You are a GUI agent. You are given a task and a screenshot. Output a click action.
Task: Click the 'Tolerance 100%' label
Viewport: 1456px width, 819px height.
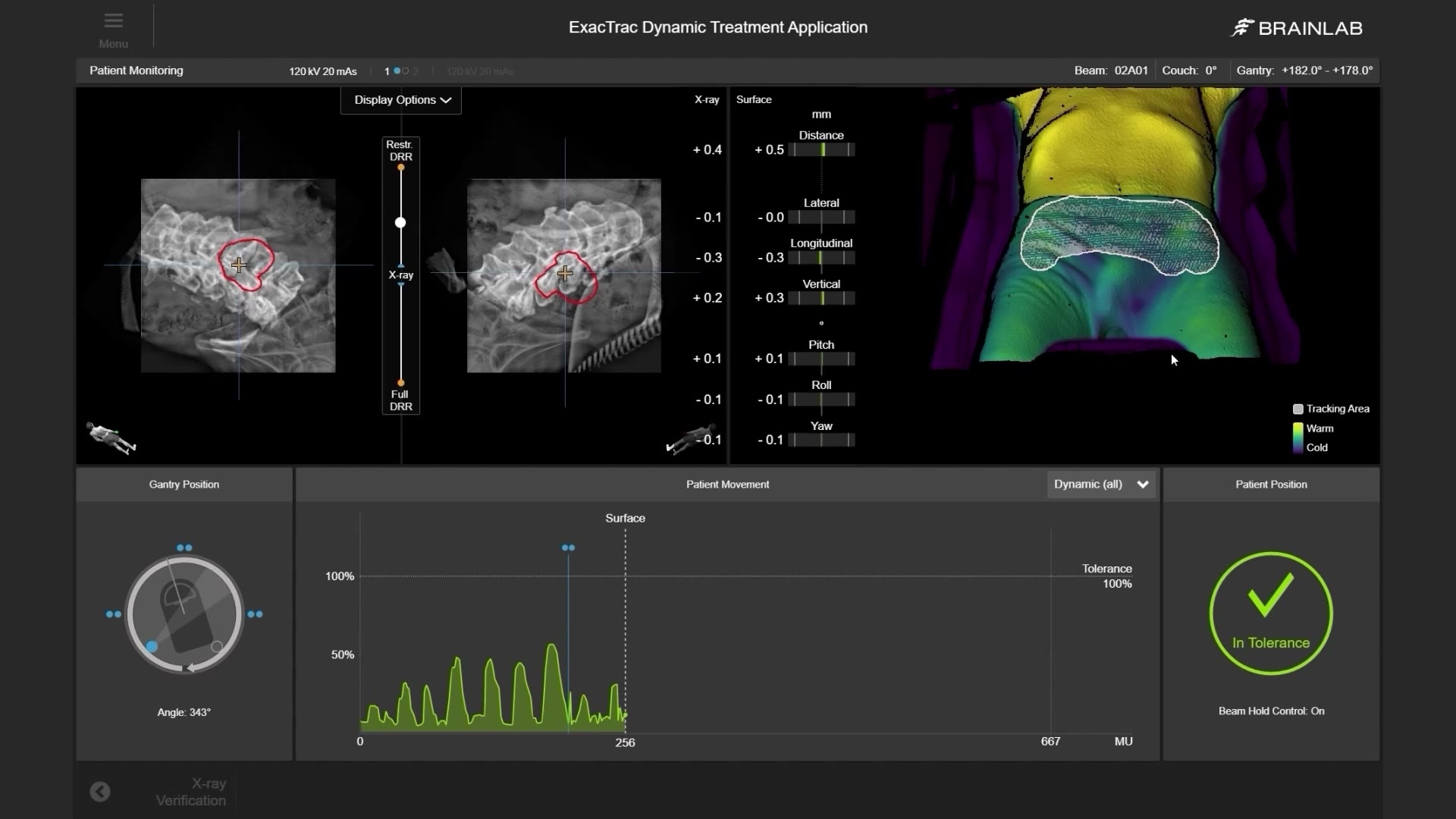1107,576
